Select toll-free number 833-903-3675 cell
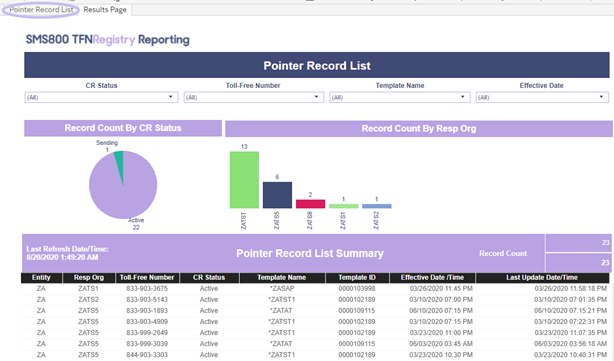 pyautogui.click(x=147, y=289)
